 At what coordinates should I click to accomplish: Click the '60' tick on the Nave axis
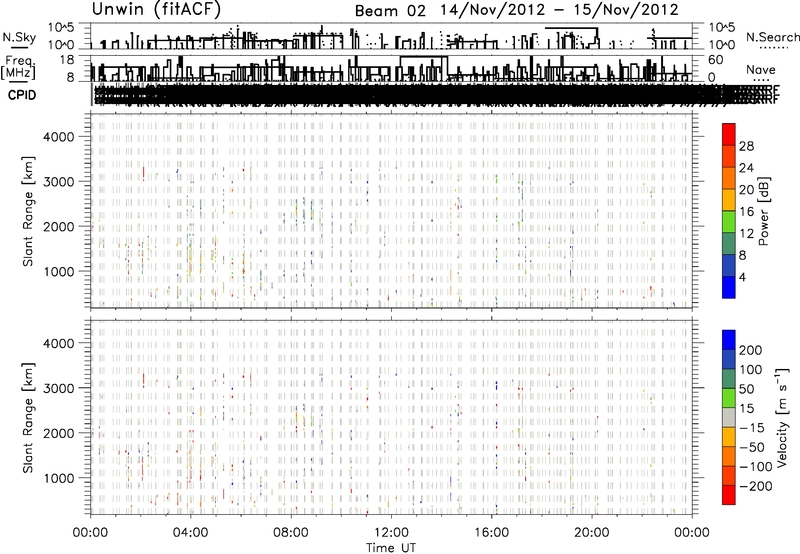tap(715, 60)
